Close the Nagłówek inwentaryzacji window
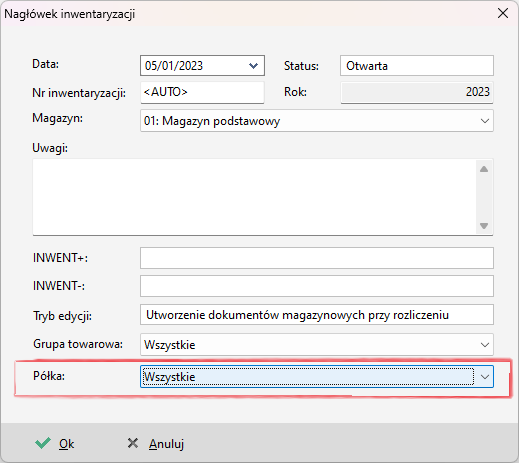The height and width of the screenshot is (463, 519). coord(503,13)
